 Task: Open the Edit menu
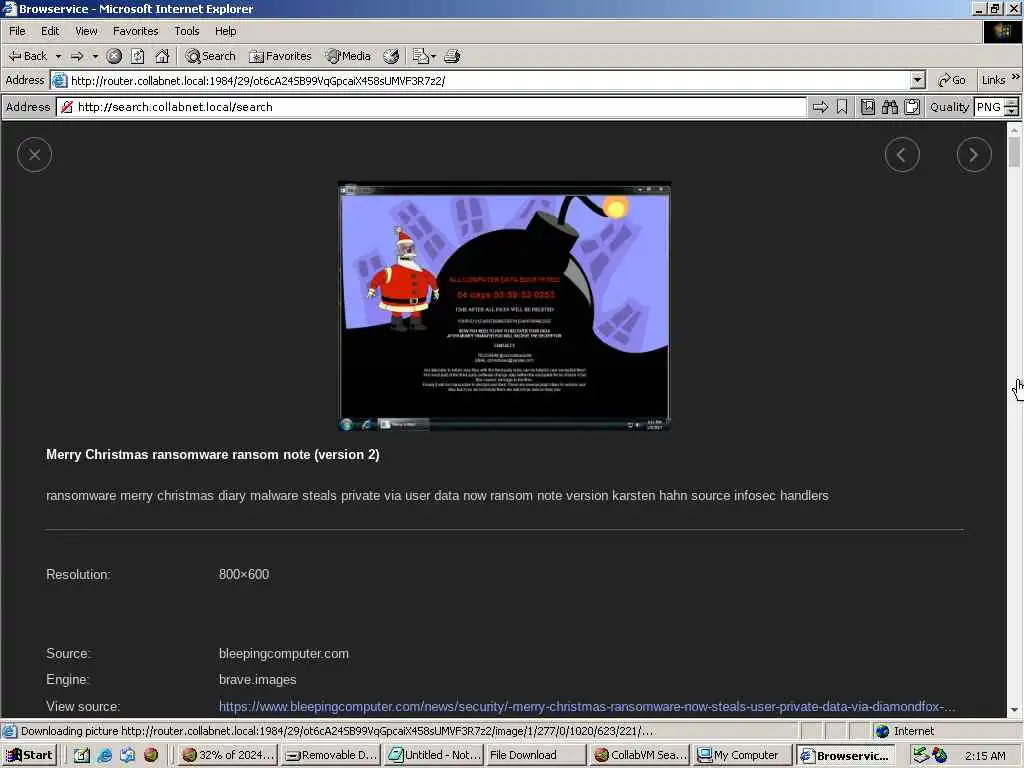coord(50,31)
